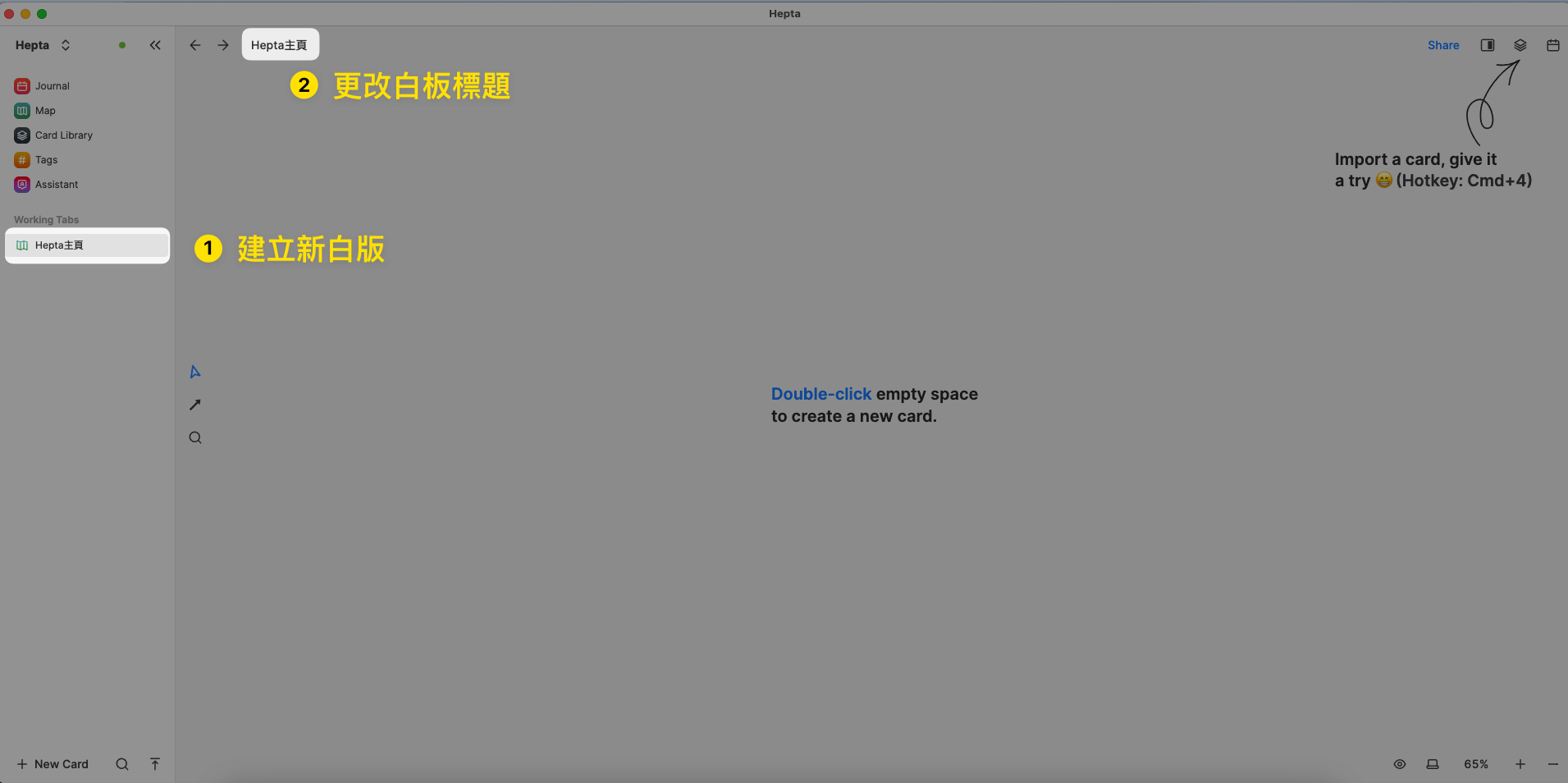Image resolution: width=1568 pixels, height=783 pixels.
Task: Open the calendar icon in top right
Action: click(1552, 45)
